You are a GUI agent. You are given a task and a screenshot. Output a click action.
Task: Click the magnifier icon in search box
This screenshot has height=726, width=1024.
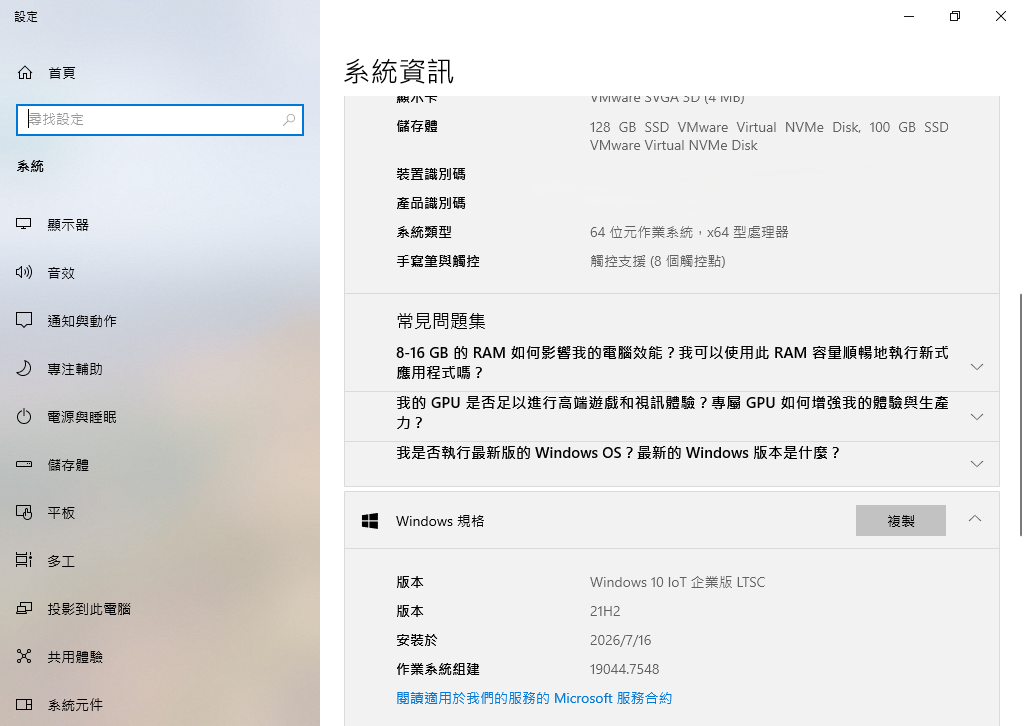[x=289, y=119]
